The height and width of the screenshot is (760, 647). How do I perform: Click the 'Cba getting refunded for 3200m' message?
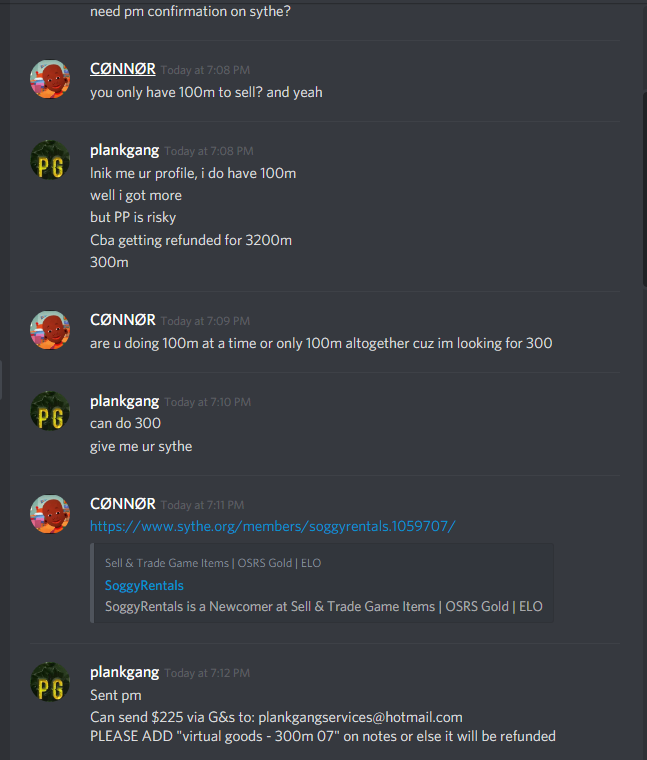click(191, 240)
